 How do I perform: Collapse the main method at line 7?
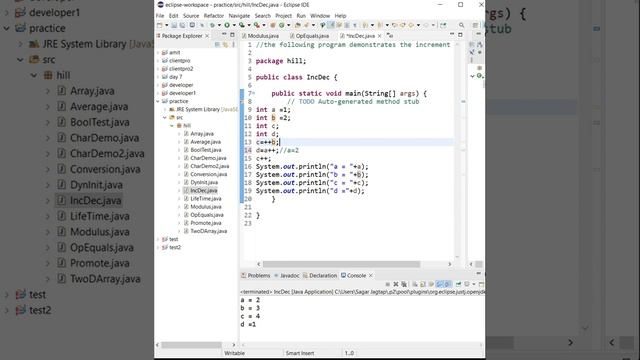[x=253, y=93]
